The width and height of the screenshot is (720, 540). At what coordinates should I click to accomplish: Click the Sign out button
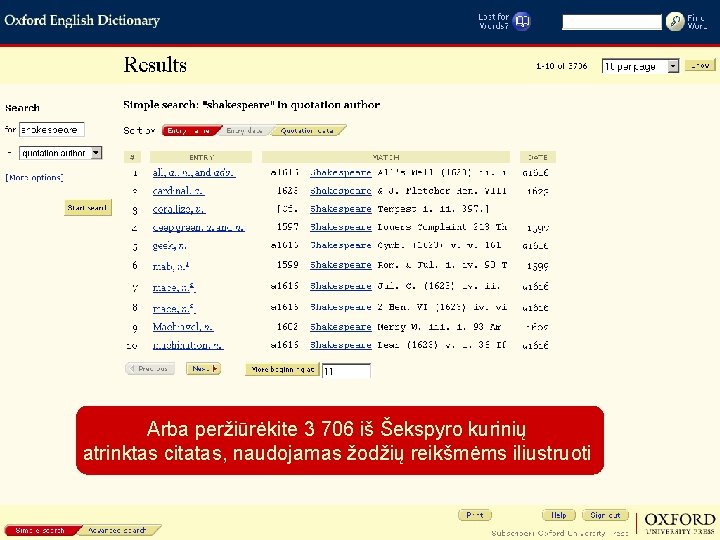coord(605,515)
